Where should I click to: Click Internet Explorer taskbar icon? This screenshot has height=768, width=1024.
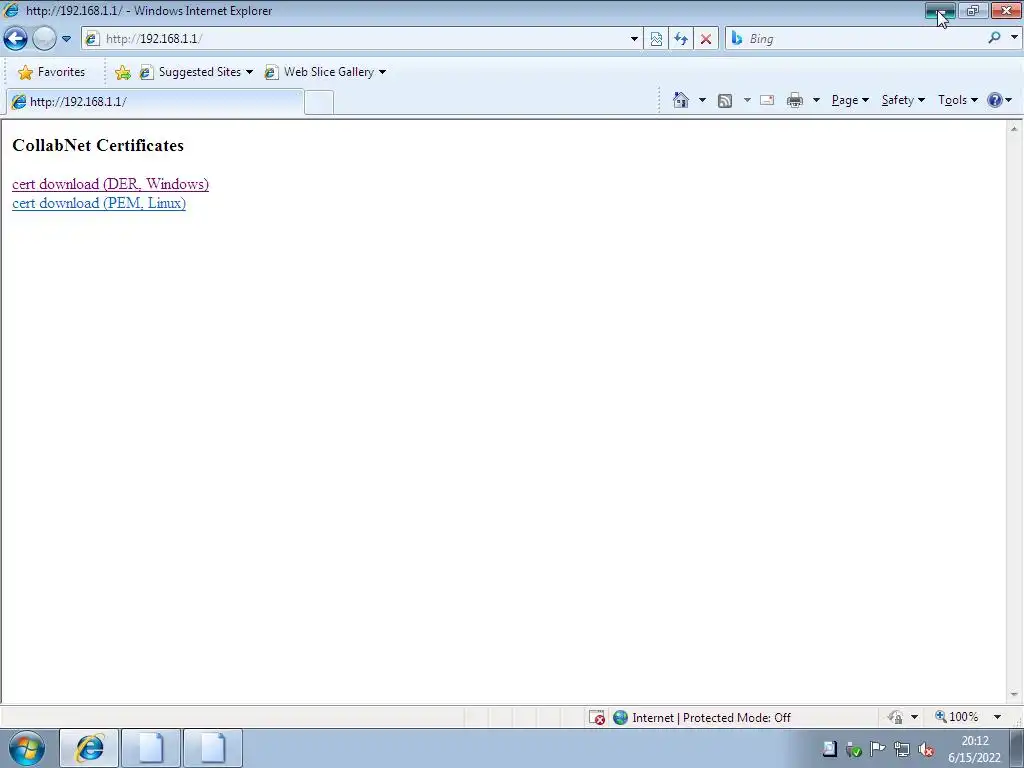coord(89,748)
